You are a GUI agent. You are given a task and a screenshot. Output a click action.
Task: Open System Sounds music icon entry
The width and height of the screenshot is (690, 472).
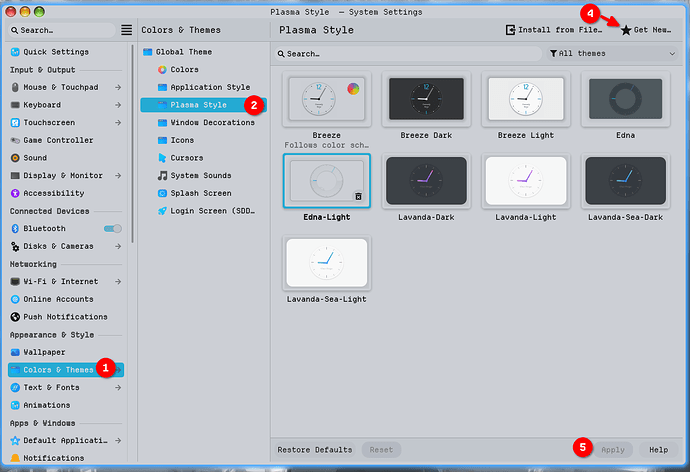(163, 176)
